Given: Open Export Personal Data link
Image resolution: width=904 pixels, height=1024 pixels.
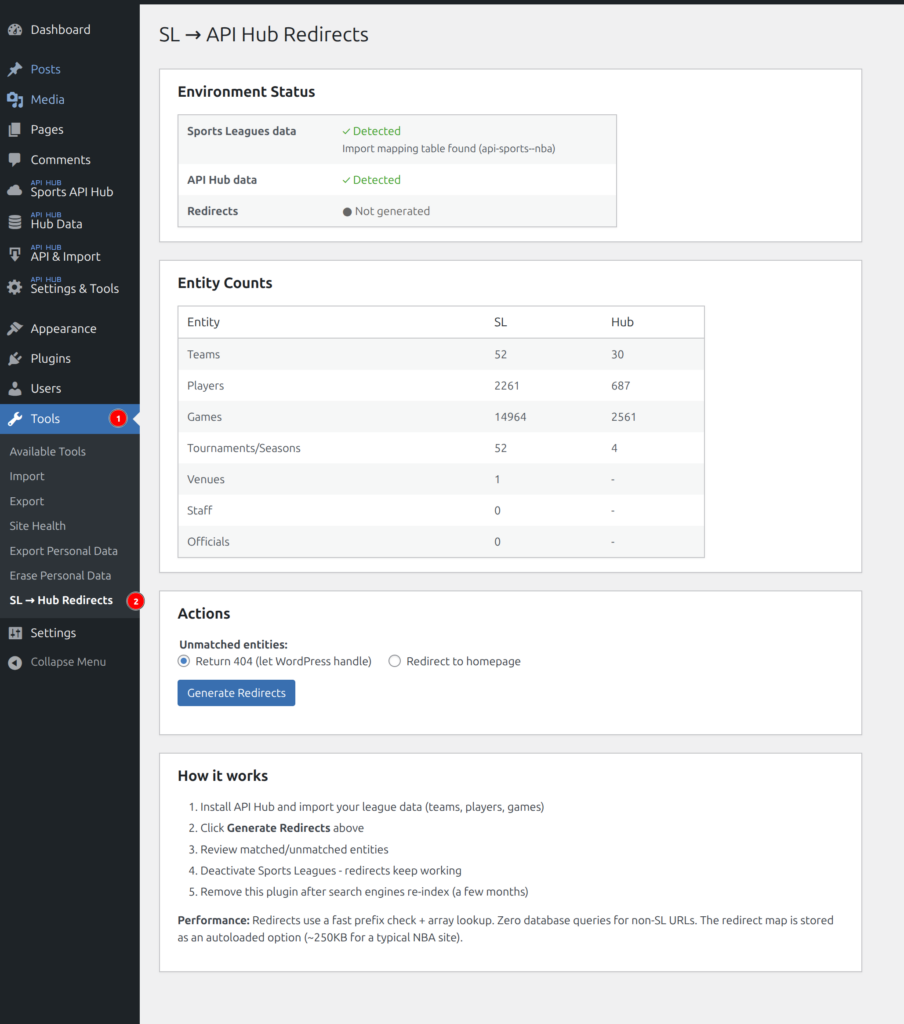Looking at the screenshot, I should (63, 551).
